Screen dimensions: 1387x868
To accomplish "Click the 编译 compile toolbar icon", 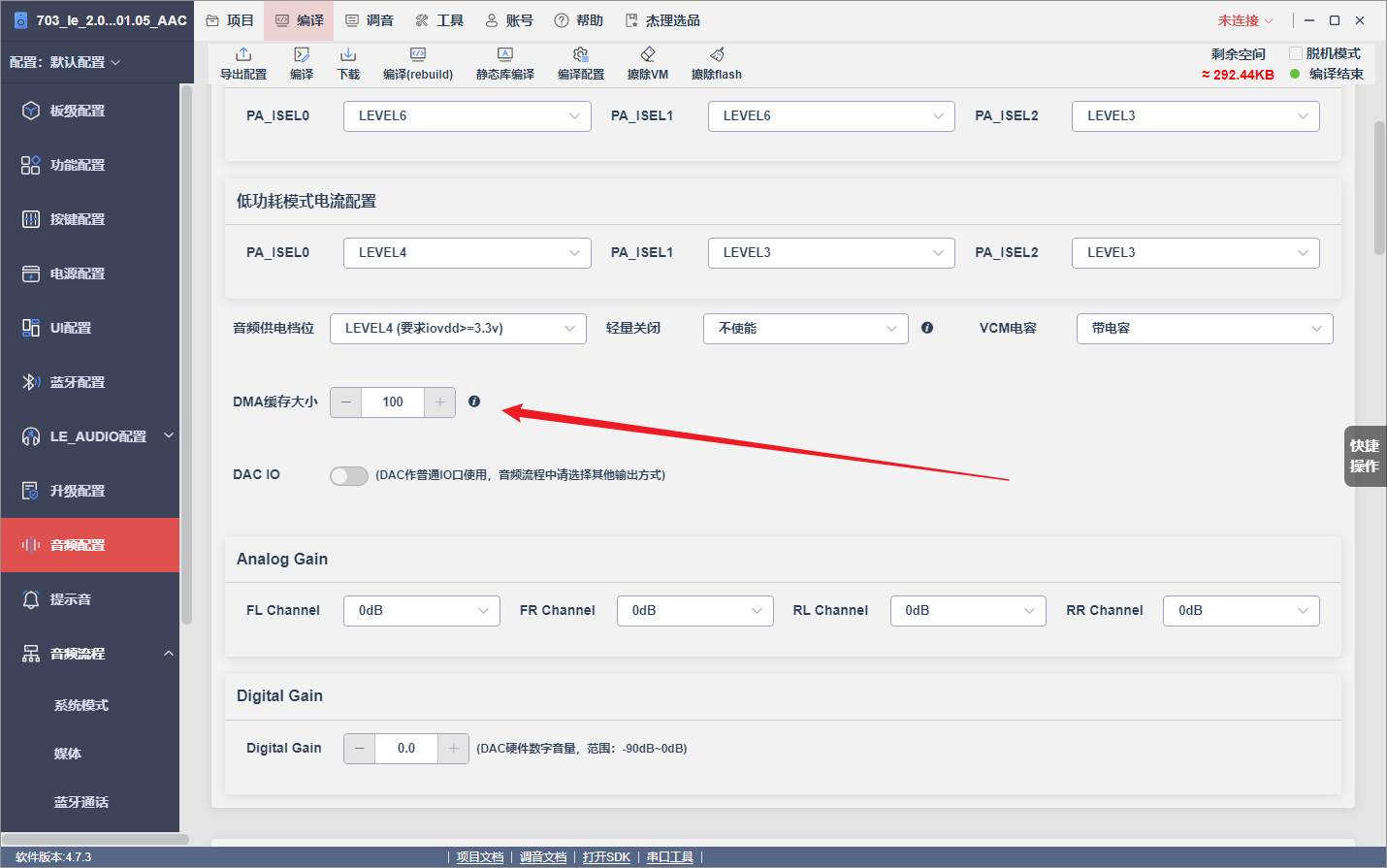I will tap(302, 54).
